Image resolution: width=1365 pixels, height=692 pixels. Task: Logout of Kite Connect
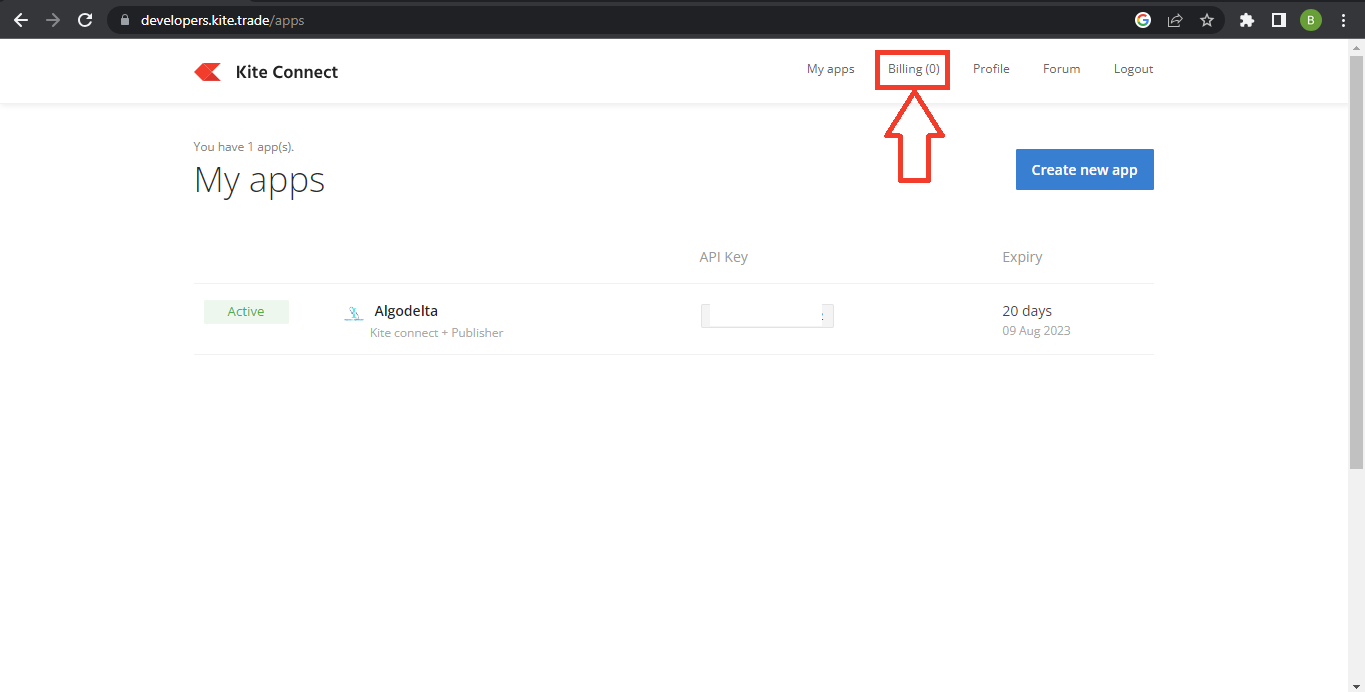point(1133,68)
